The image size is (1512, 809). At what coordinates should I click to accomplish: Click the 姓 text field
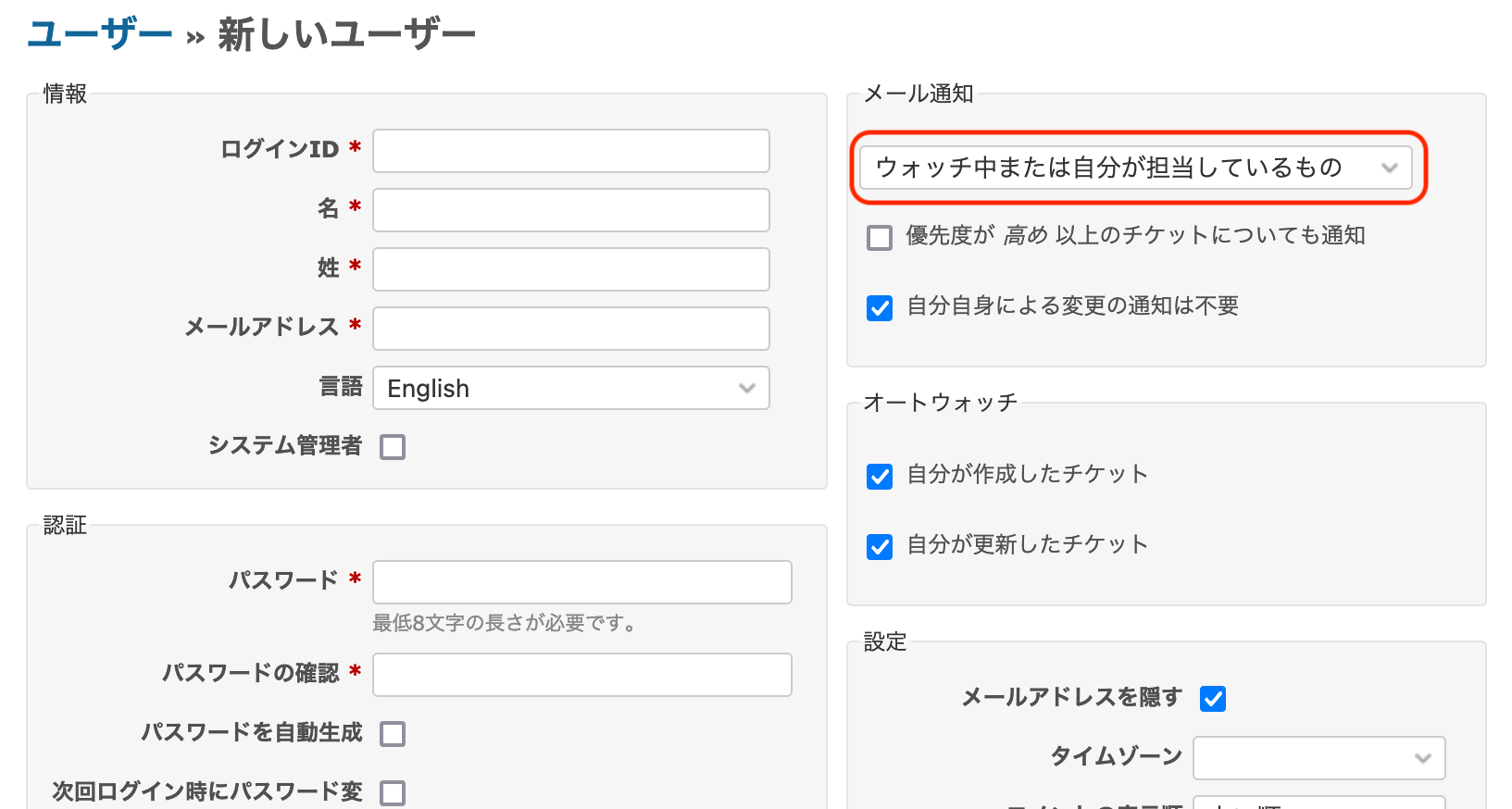coord(570,269)
